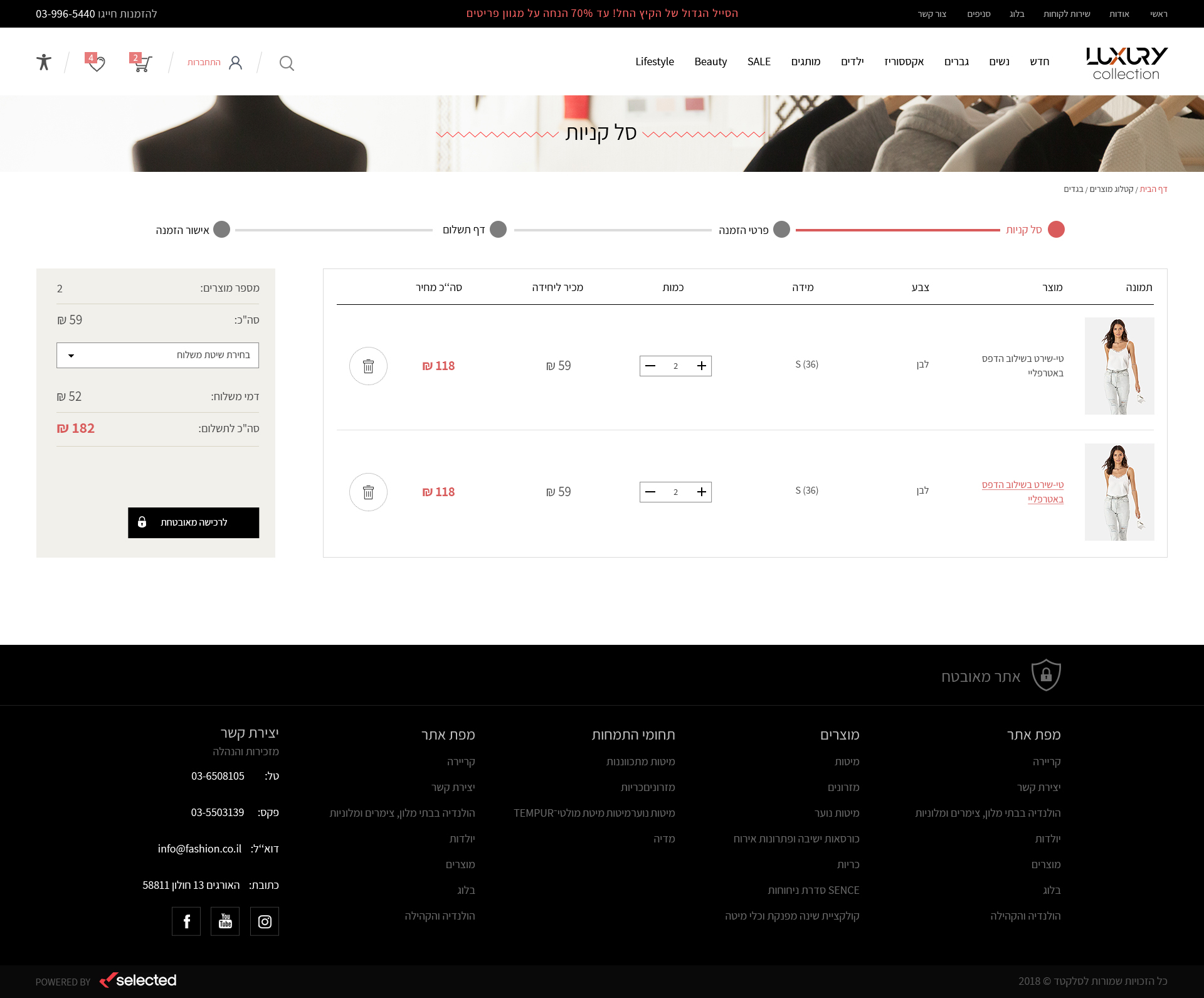Open the SALE menu item
Image resolution: width=1204 pixels, height=998 pixels.
759,61
